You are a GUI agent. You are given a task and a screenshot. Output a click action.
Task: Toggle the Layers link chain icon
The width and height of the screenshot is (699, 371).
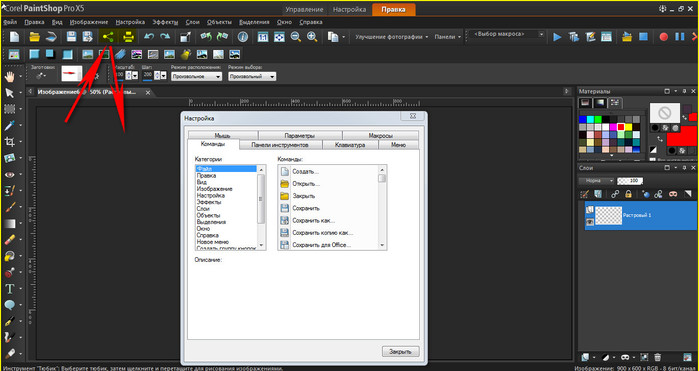pos(615,194)
